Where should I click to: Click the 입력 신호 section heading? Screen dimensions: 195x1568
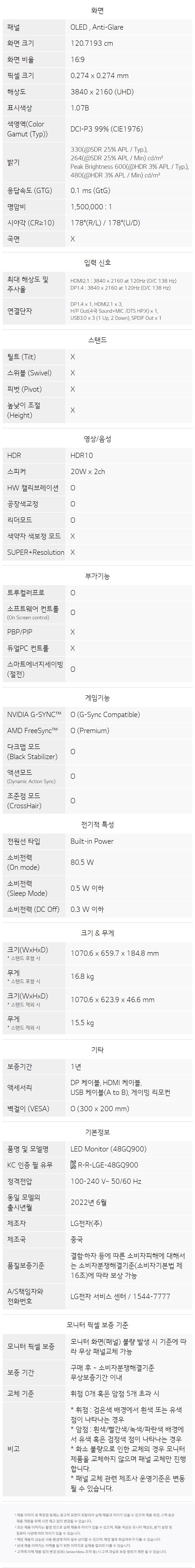click(97, 263)
